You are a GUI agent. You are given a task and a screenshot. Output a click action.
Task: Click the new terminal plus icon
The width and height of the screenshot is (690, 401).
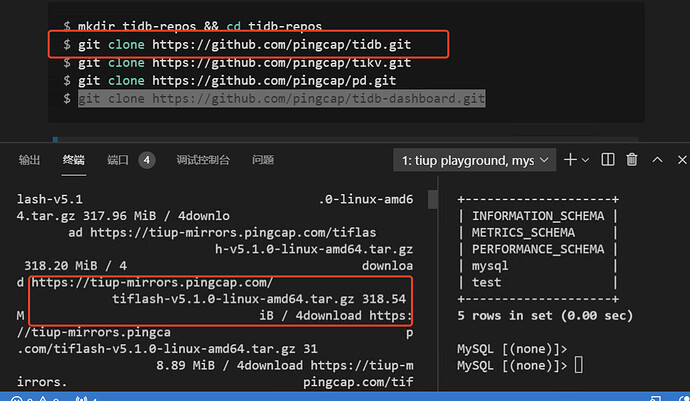(x=570, y=160)
